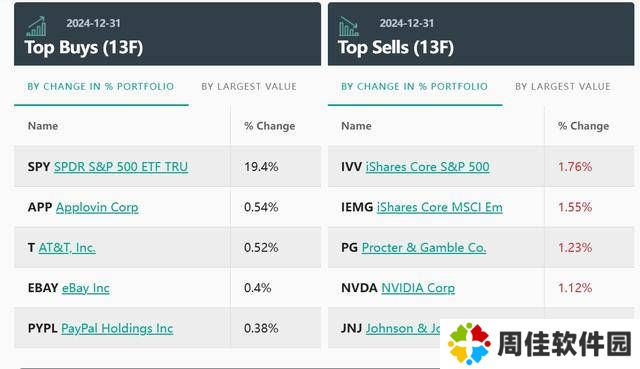This screenshot has width=640, height=369.
Task: Open PayPal Holdings Inc link
Action: point(117,328)
